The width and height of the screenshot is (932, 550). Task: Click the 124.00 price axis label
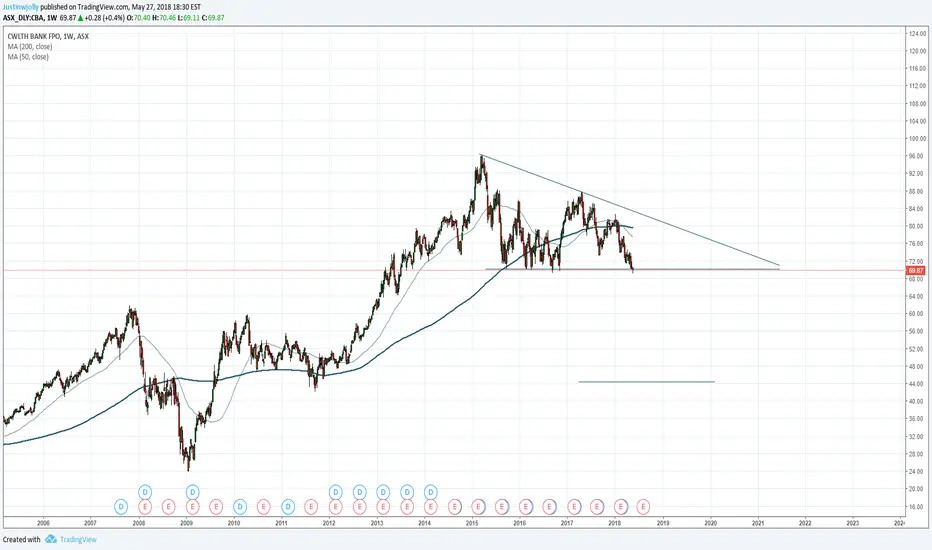(917, 34)
